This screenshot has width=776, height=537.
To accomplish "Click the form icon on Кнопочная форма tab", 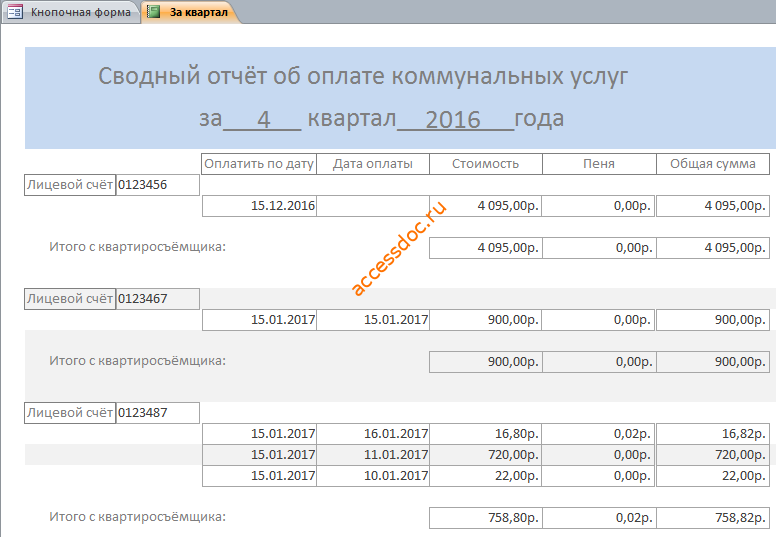I will pos(15,12).
